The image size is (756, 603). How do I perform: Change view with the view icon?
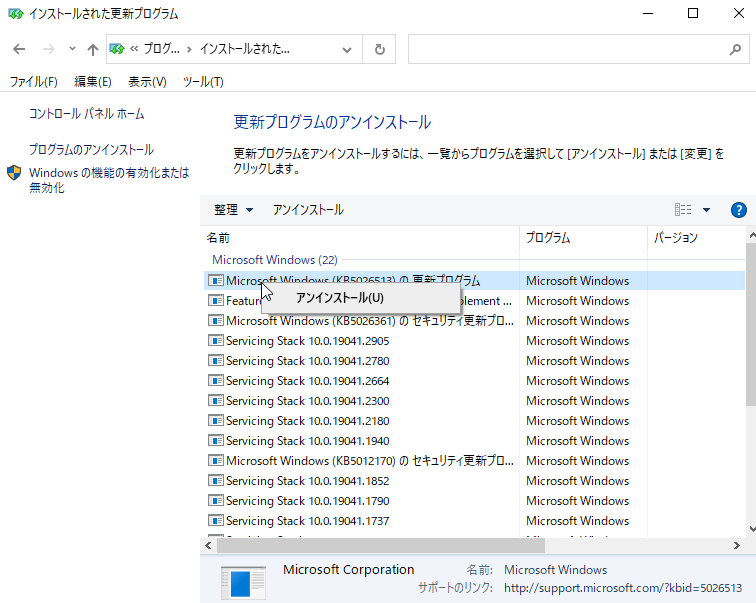tap(683, 210)
